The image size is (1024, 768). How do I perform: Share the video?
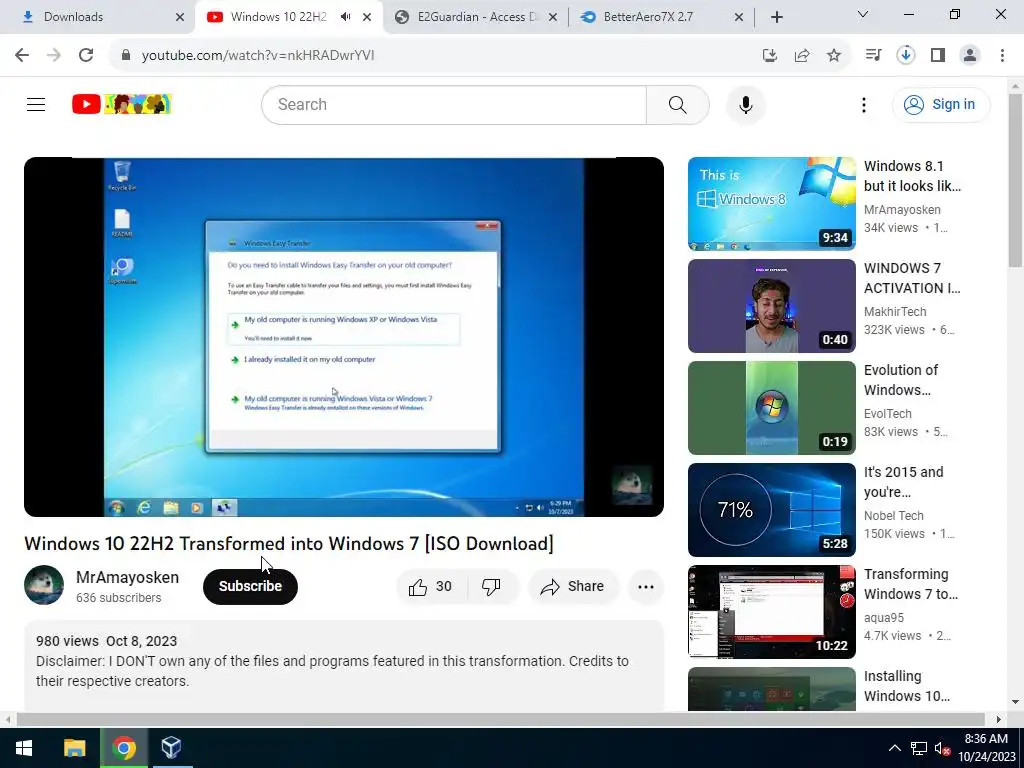pos(573,586)
